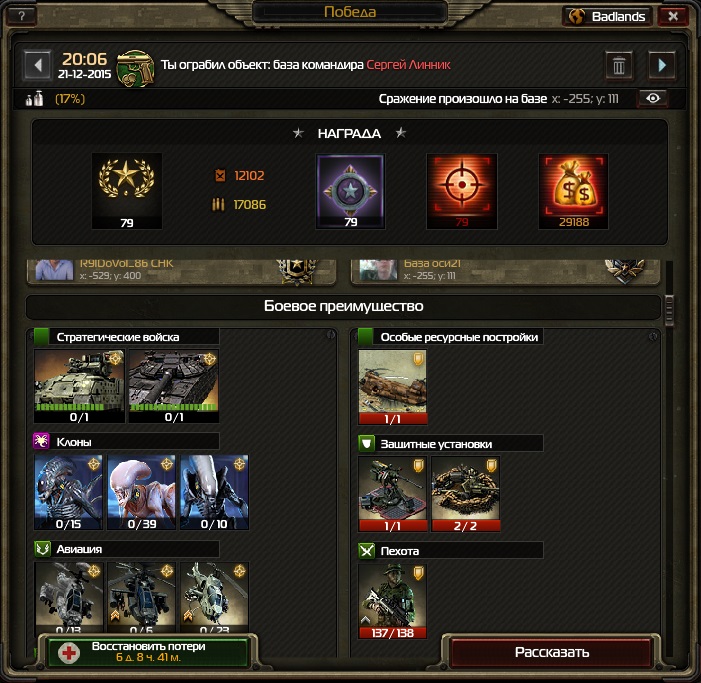Viewport: 701px width, 683px height.
Task: Click Восстановить потери restore losses button
Action: tap(147, 652)
